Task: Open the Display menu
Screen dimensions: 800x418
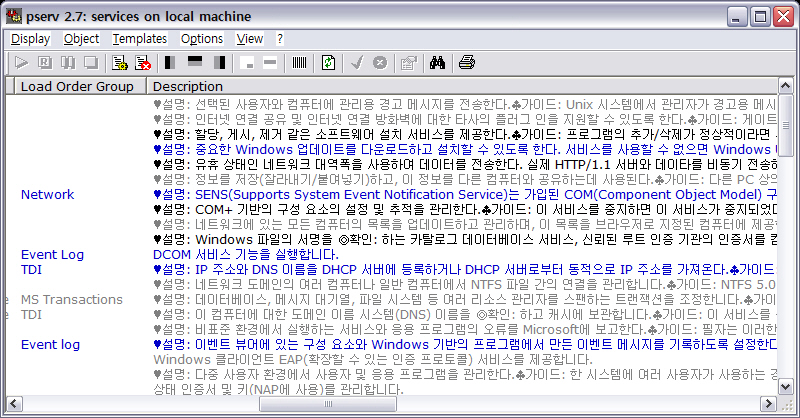Action: tap(31, 39)
